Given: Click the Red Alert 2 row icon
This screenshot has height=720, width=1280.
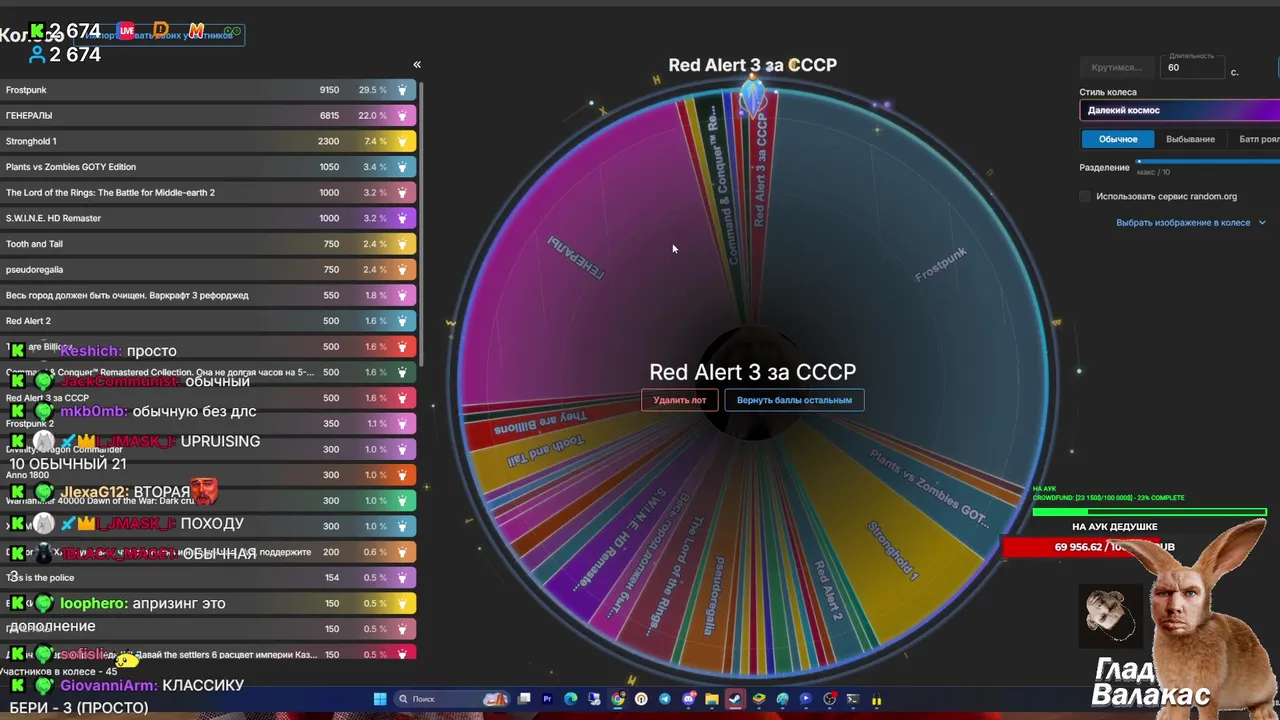Looking at the screenshot, I should (402, 321).
